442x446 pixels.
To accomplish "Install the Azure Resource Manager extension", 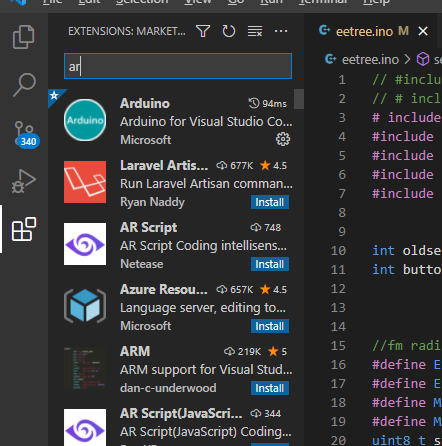I will click(x=270, y=326).
